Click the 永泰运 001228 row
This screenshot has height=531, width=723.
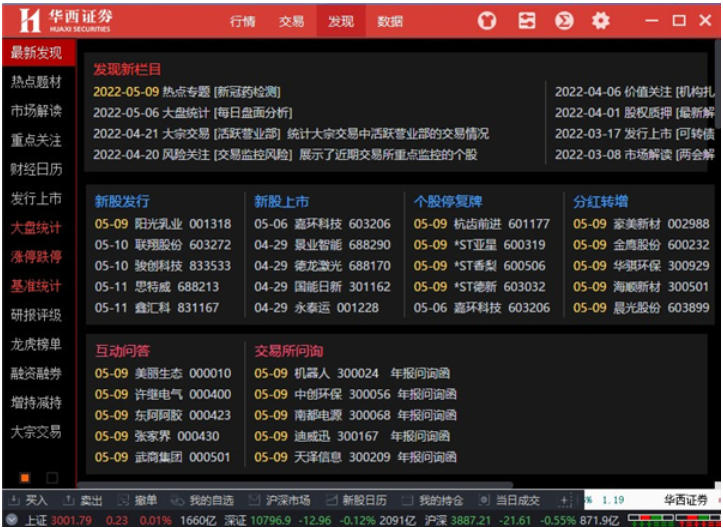click(316, 307)
